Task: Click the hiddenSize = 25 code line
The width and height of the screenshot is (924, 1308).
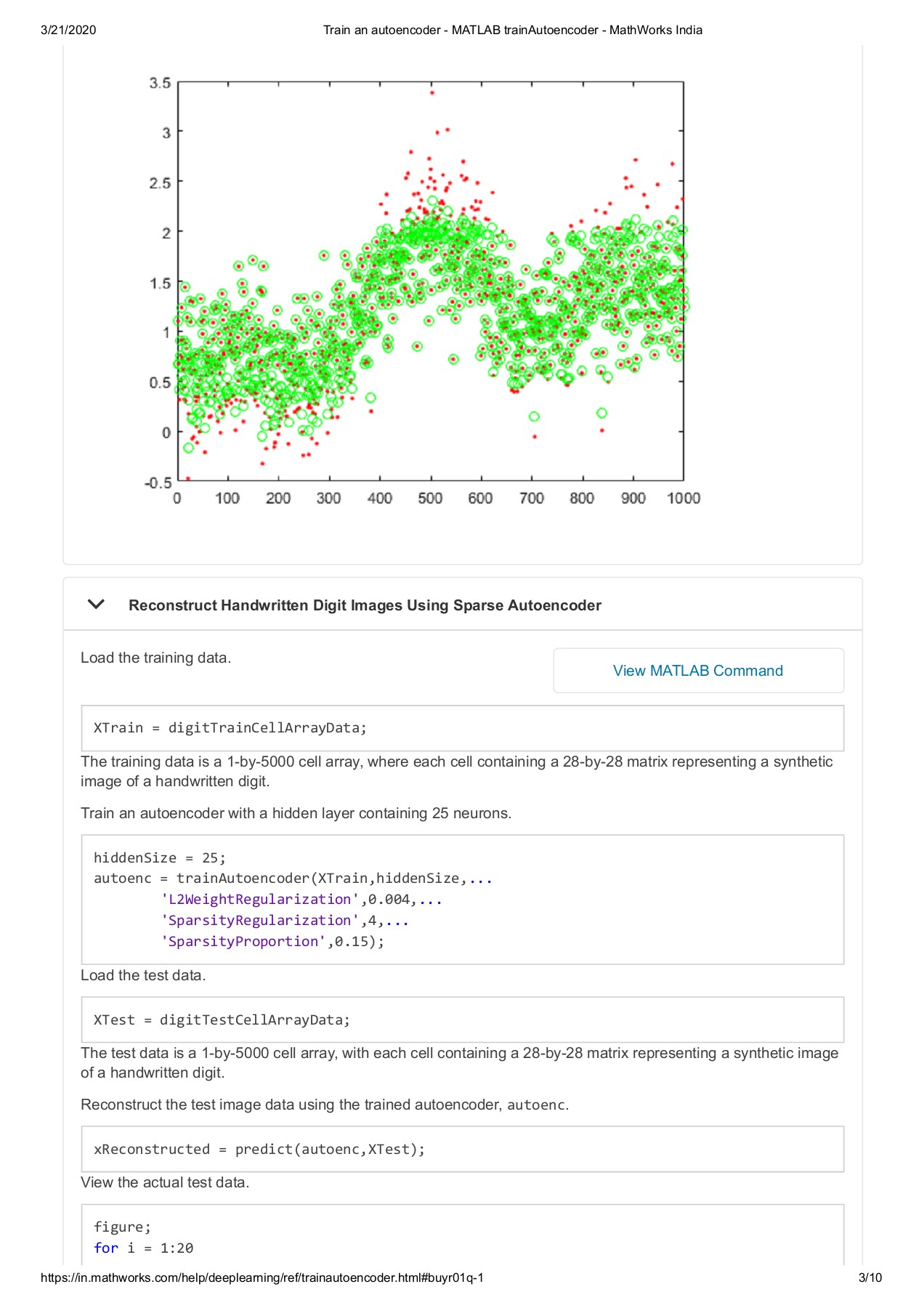Action: click(x=160, y=857)
